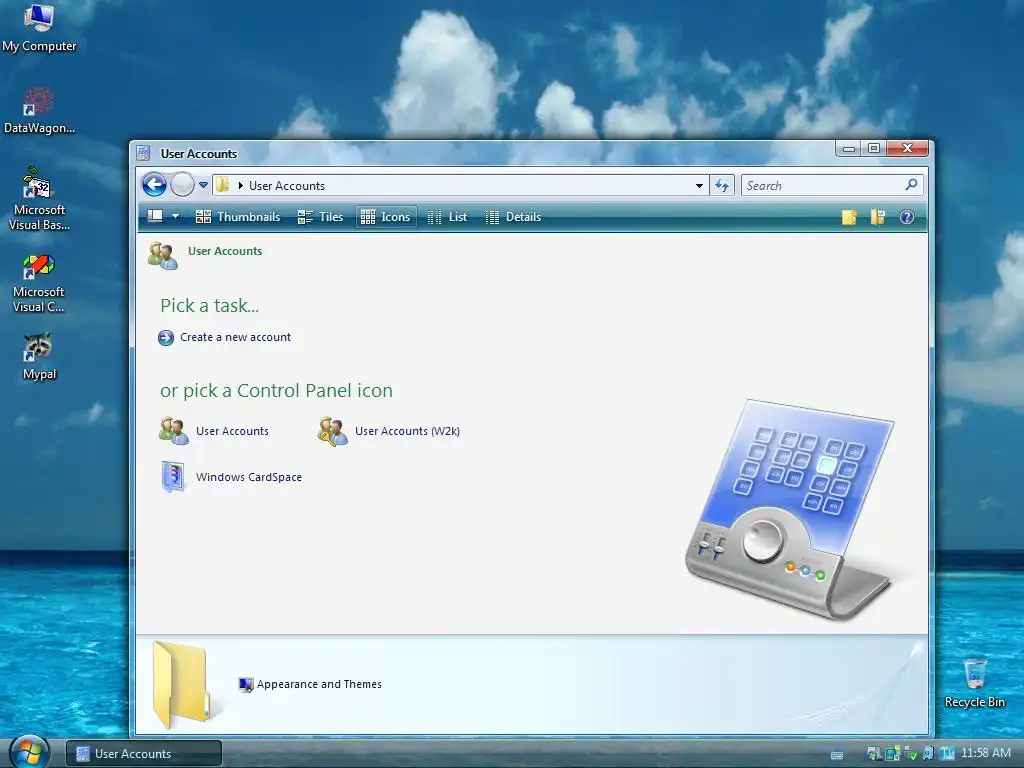Open Help via the blue question mark
The width and height of the screenshot is (1024, 768).
[907, 217]
